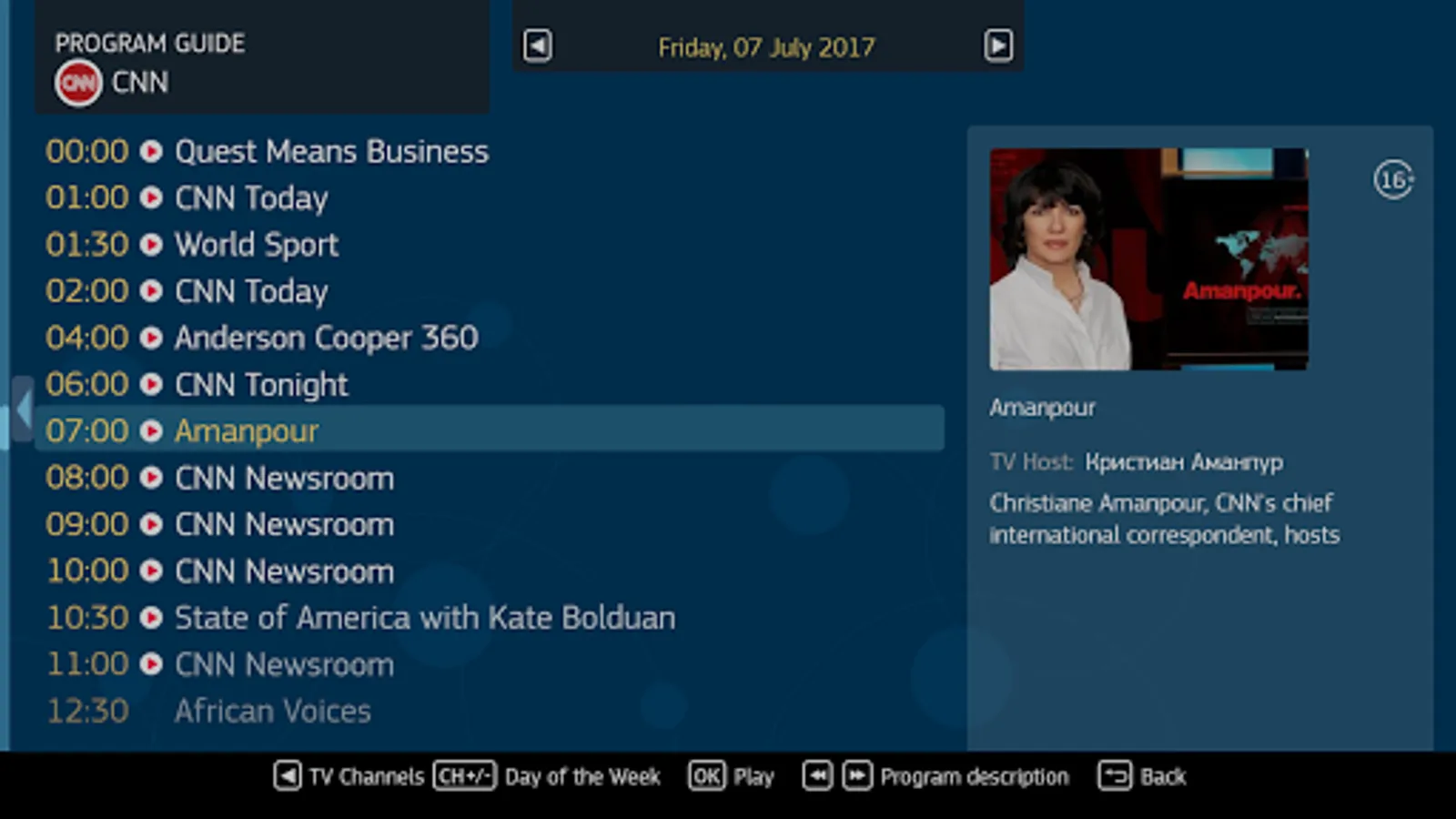This screenshot has height=819, width=1456.
Task: Select Anderson Cooper 360 at 04:00
Action: [x=490, y=338]
